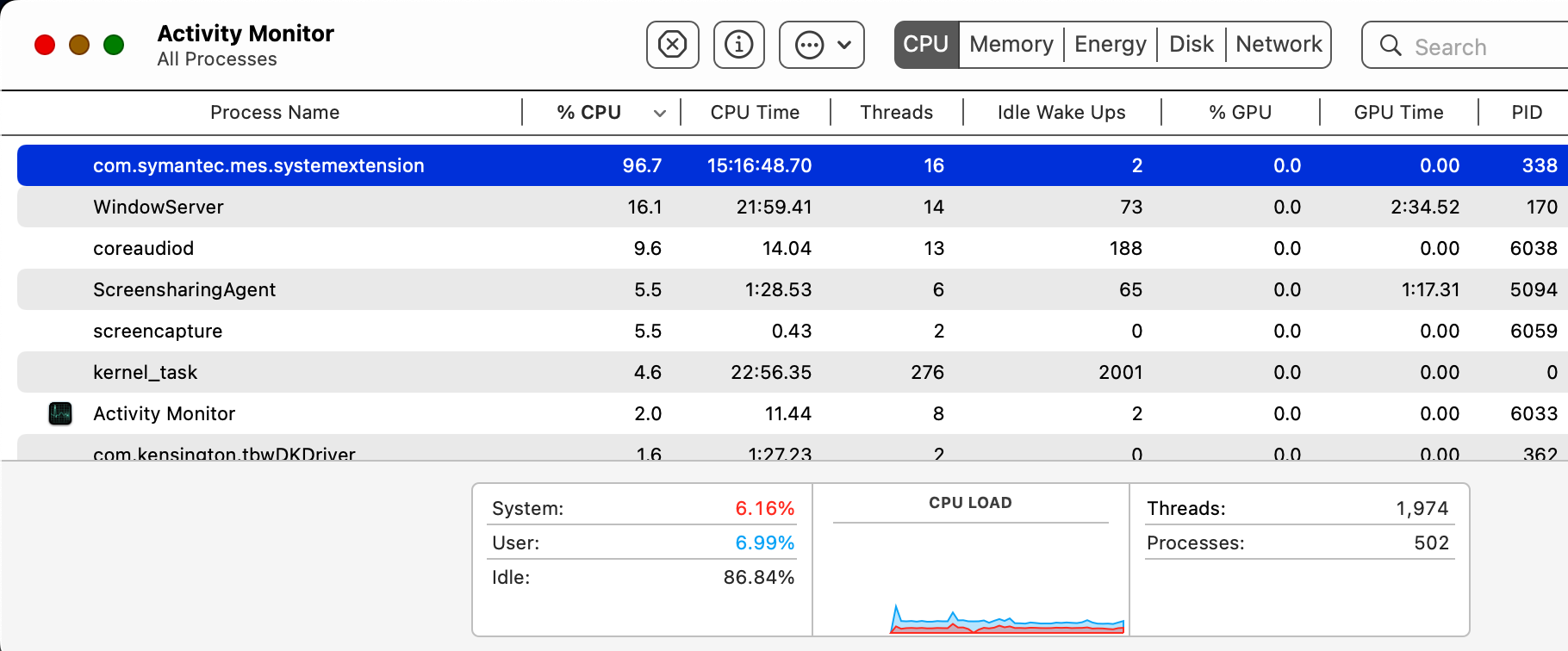Screen dimensions: 1568x651
Task: Click the stop process X icon
Action: pyautogui.click(x=672, y=45)
